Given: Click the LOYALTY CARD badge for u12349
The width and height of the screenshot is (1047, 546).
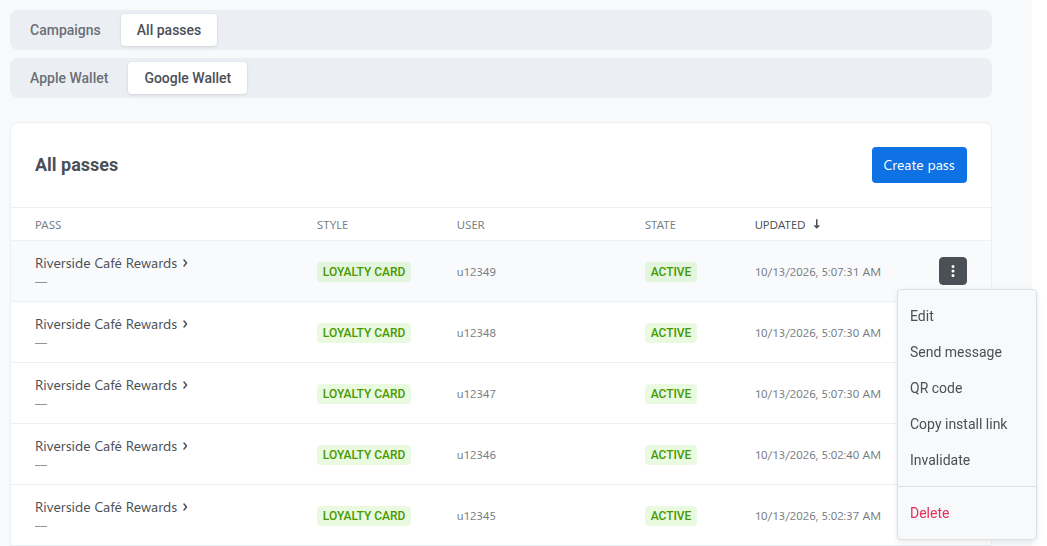Looking at the screenshot, I should 363,272.
